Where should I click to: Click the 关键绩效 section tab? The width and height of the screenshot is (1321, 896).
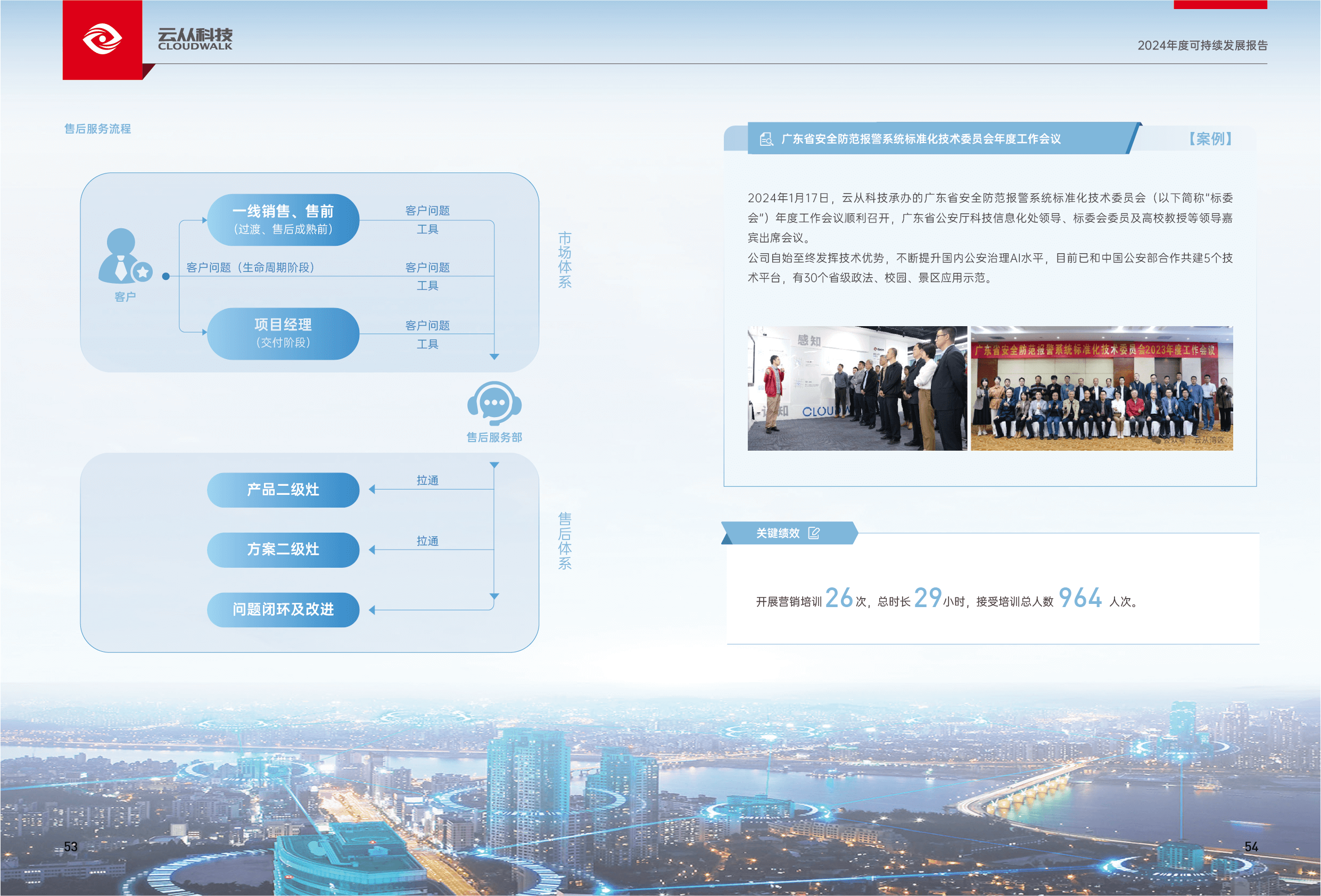click(x=778, y=533)
